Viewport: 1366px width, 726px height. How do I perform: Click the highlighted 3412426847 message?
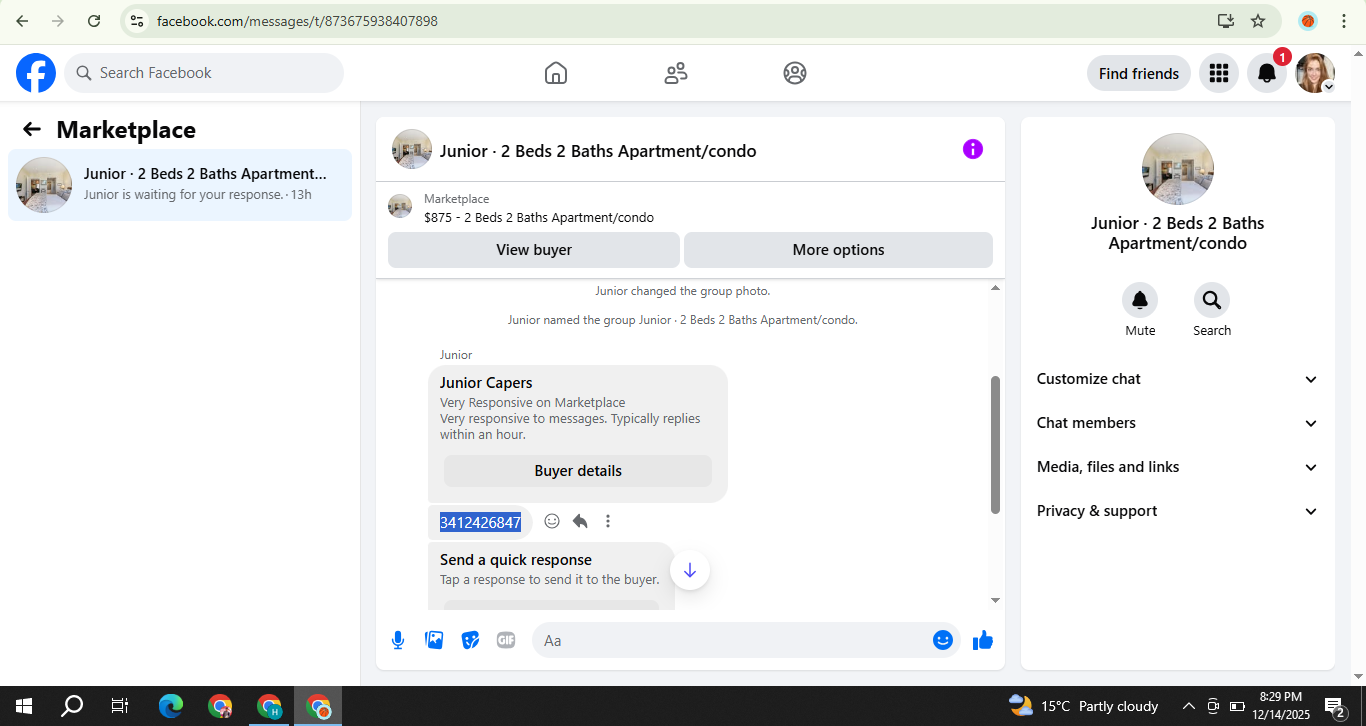pyautogui.click(x=480, y=522)
